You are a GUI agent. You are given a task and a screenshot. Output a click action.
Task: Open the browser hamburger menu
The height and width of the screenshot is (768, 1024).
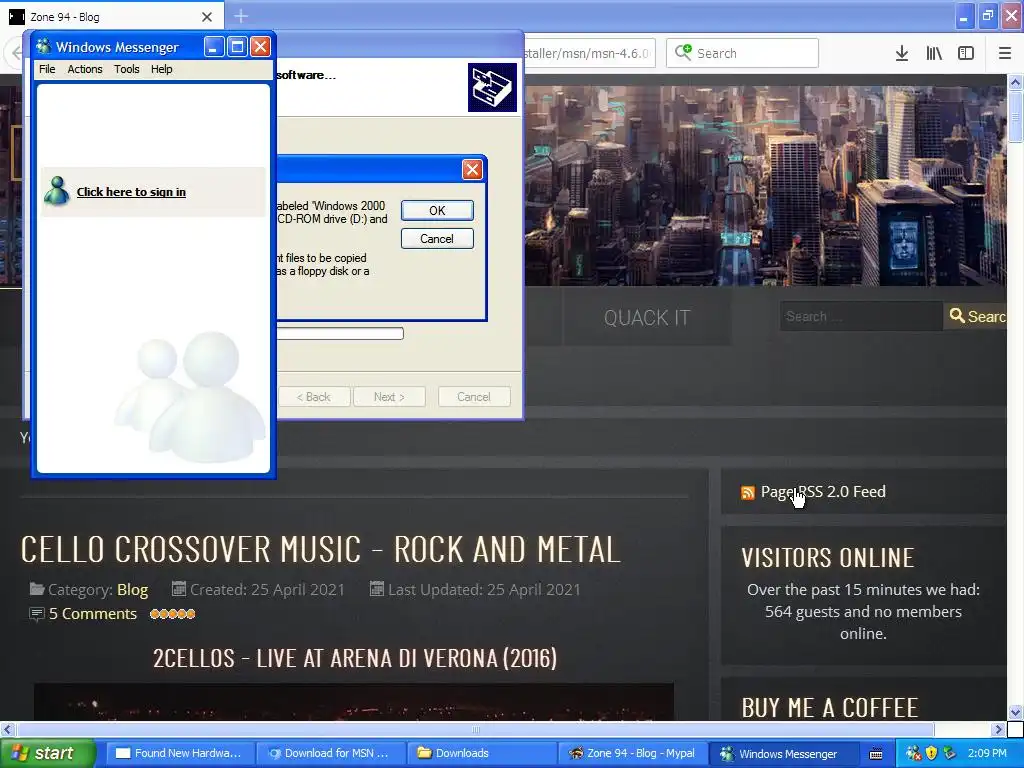tap(1004, 53)
